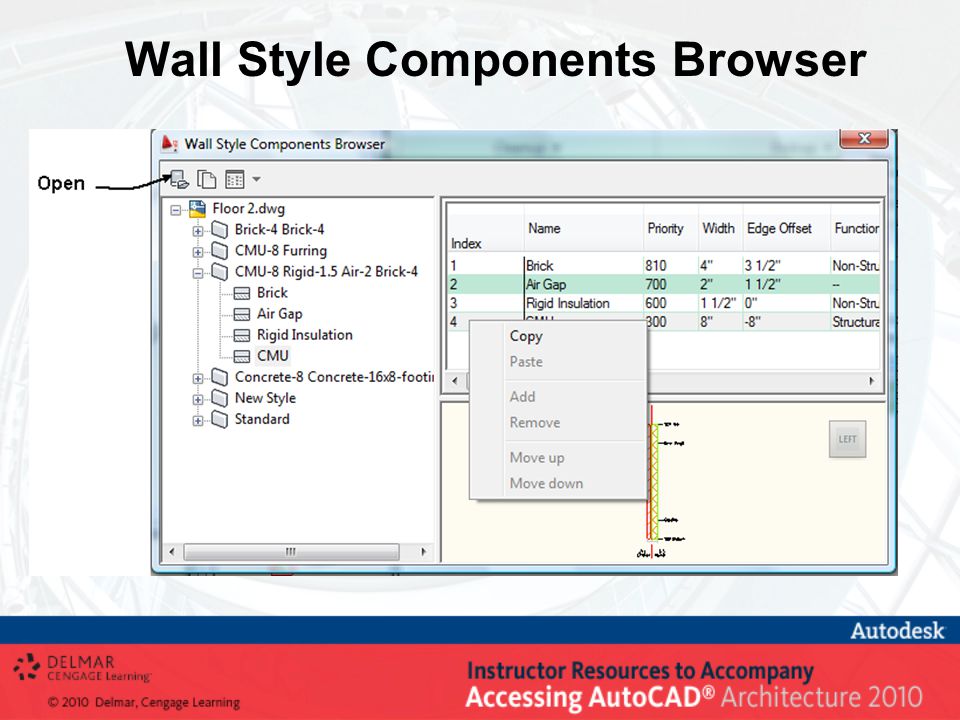Click the tree pane horizontal scrollbar thumb
Screen dimensions: 960x720
pos(291,552)
